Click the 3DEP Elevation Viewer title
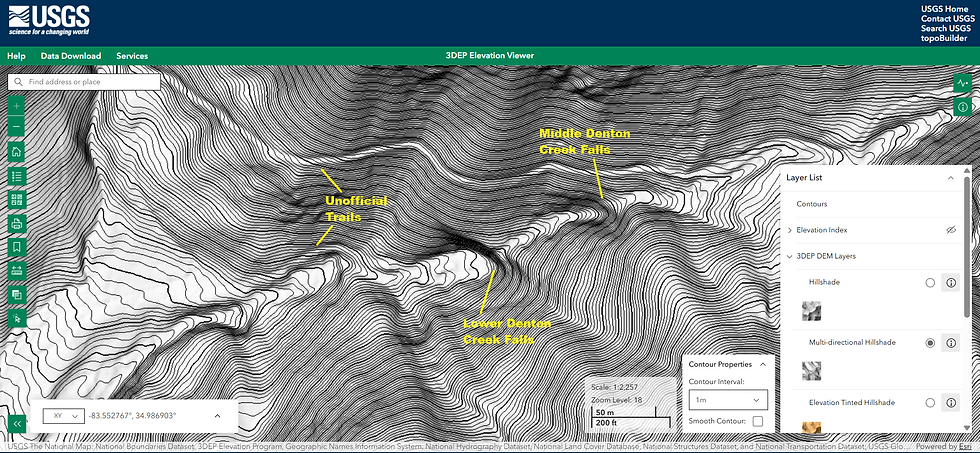Image resolution: width=980 pixels, height=453 pixels. tap(489, 56)
